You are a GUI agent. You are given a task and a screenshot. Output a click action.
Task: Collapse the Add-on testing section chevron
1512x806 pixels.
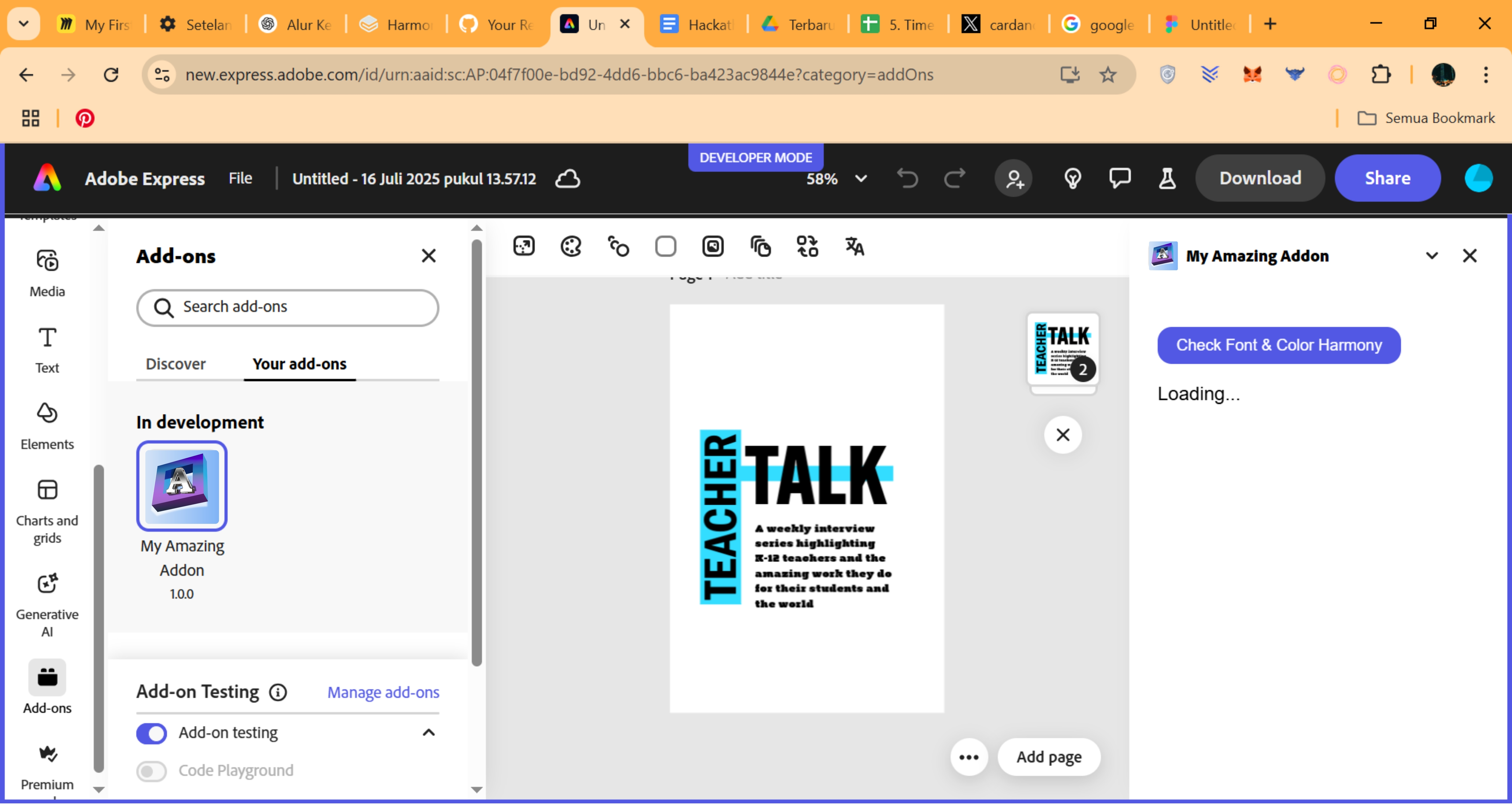(428, 733)
